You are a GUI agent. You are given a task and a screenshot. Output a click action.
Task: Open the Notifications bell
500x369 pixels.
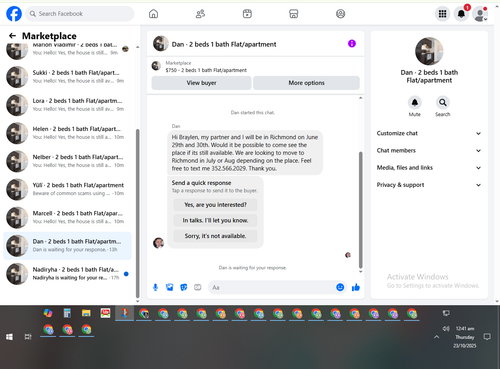tap(461, 14)
